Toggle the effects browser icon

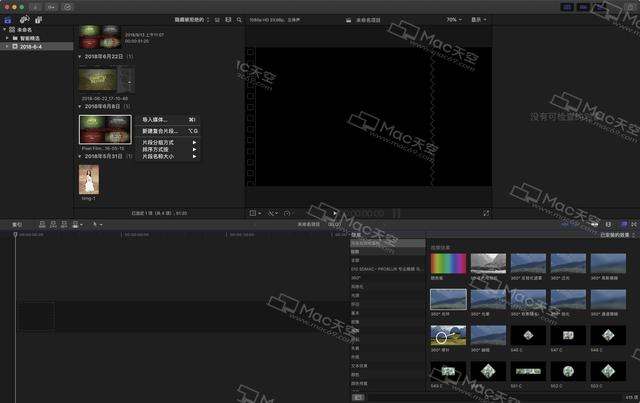pyautogui.click(x=624, y=225)
